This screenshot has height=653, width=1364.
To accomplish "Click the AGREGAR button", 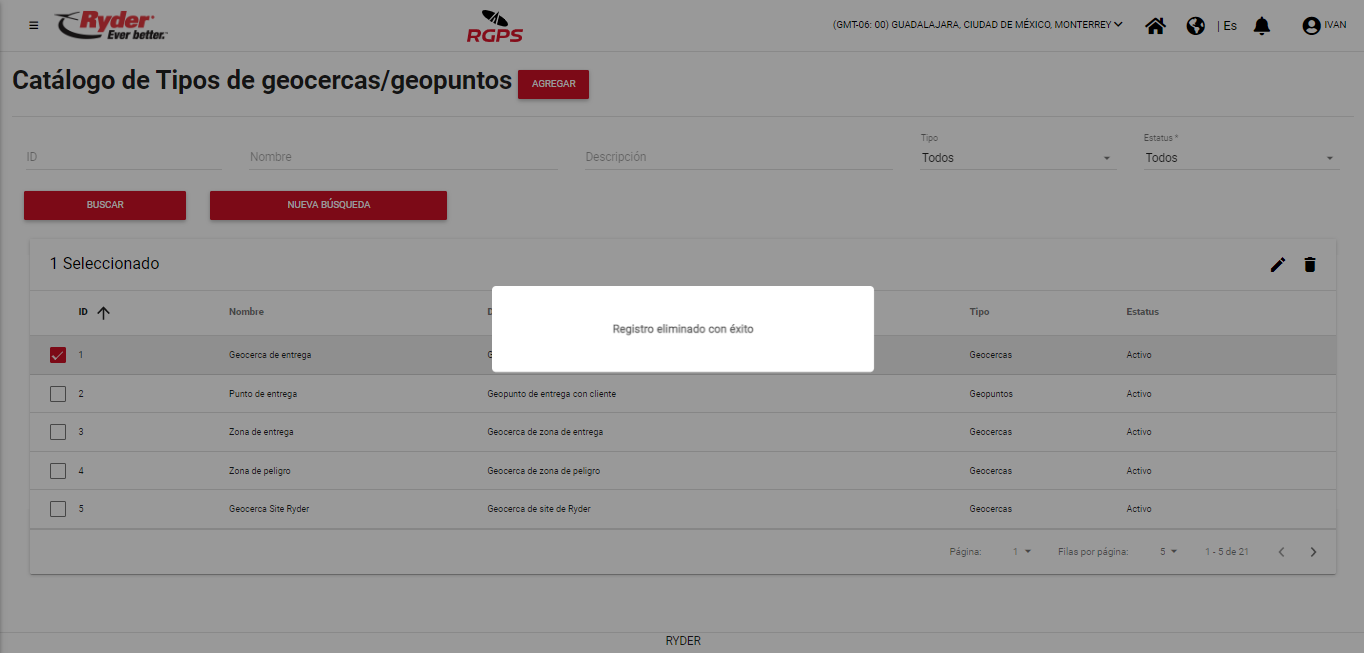I will [553, 84].
